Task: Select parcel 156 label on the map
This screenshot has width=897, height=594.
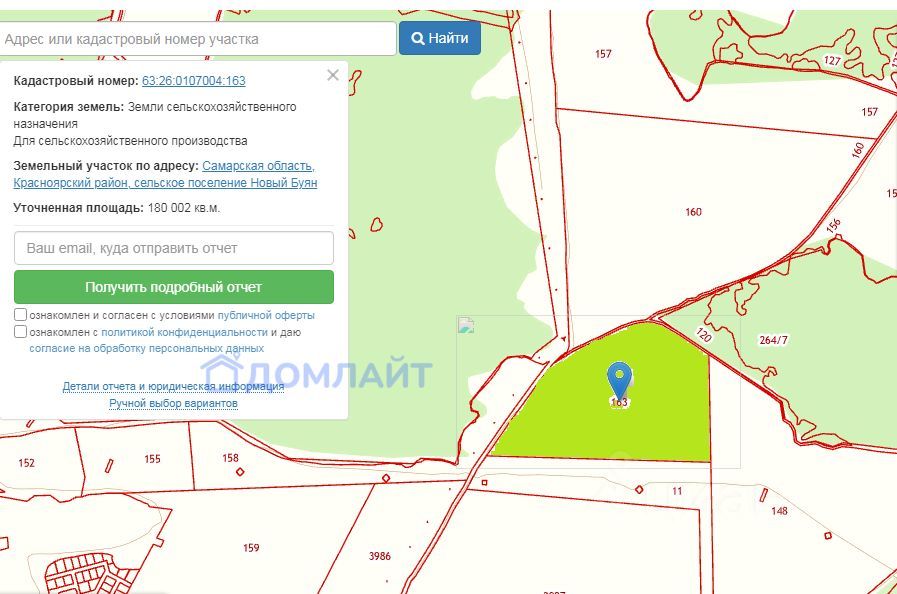Action: [834, 225]
